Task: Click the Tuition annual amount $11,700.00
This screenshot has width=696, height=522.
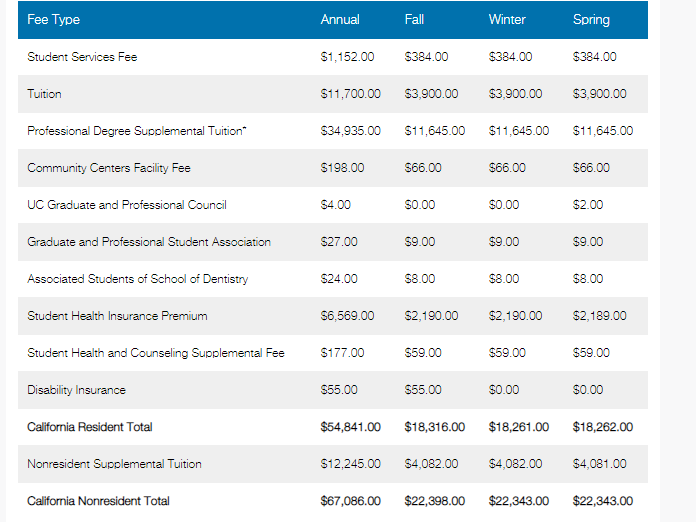Action: click(x=351, y=94)
